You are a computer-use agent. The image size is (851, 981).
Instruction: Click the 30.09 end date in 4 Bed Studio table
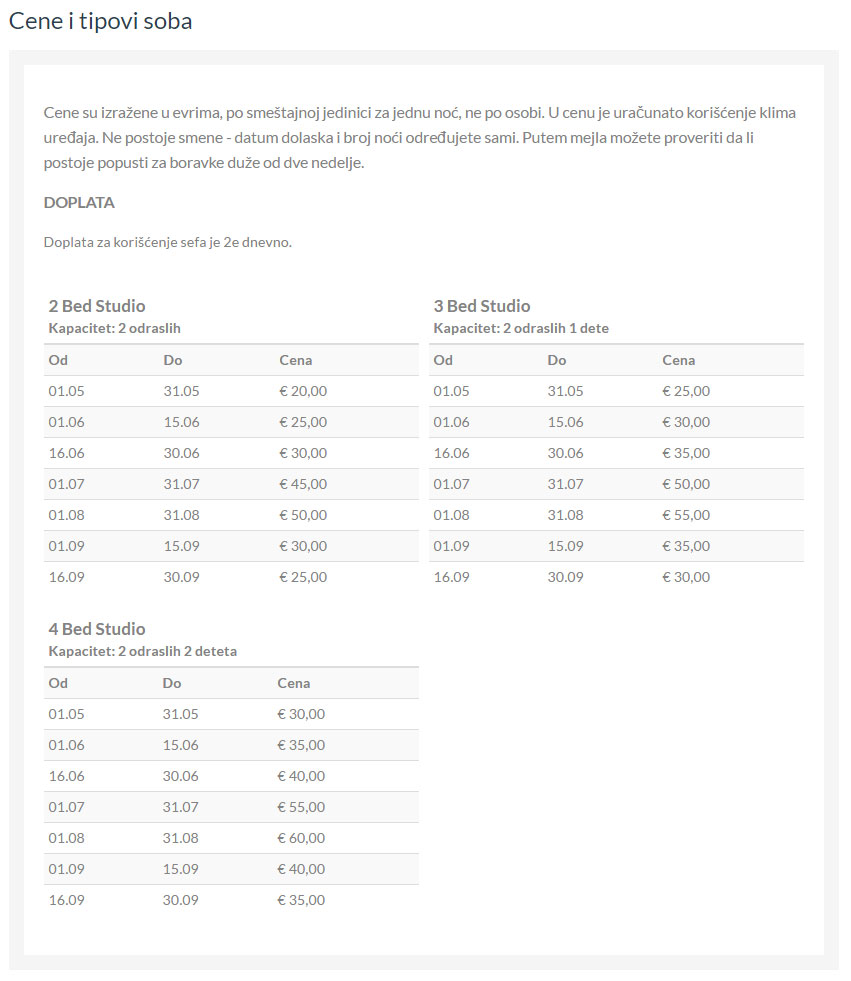coord(180,900)
